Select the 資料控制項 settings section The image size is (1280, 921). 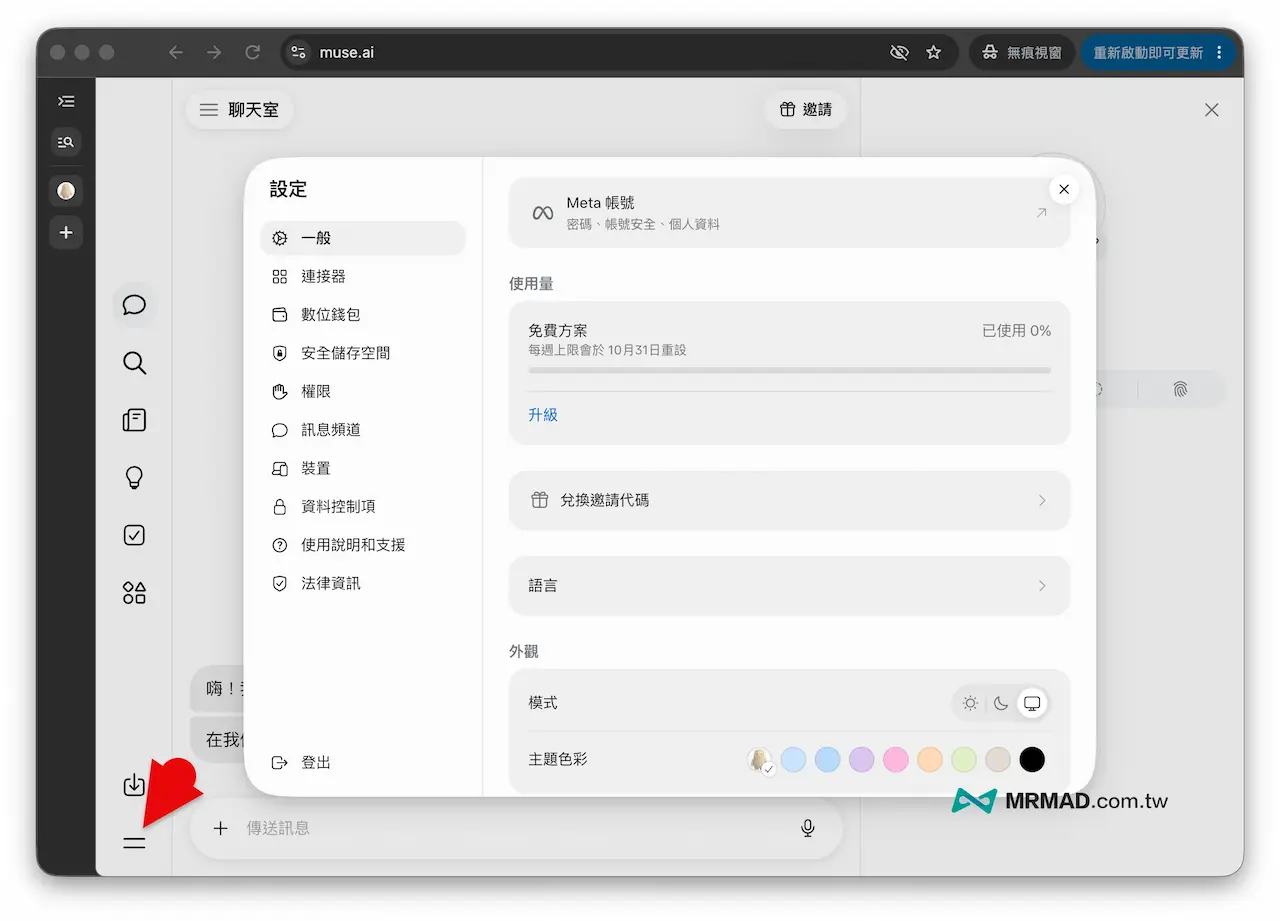(x=363, y=506)
